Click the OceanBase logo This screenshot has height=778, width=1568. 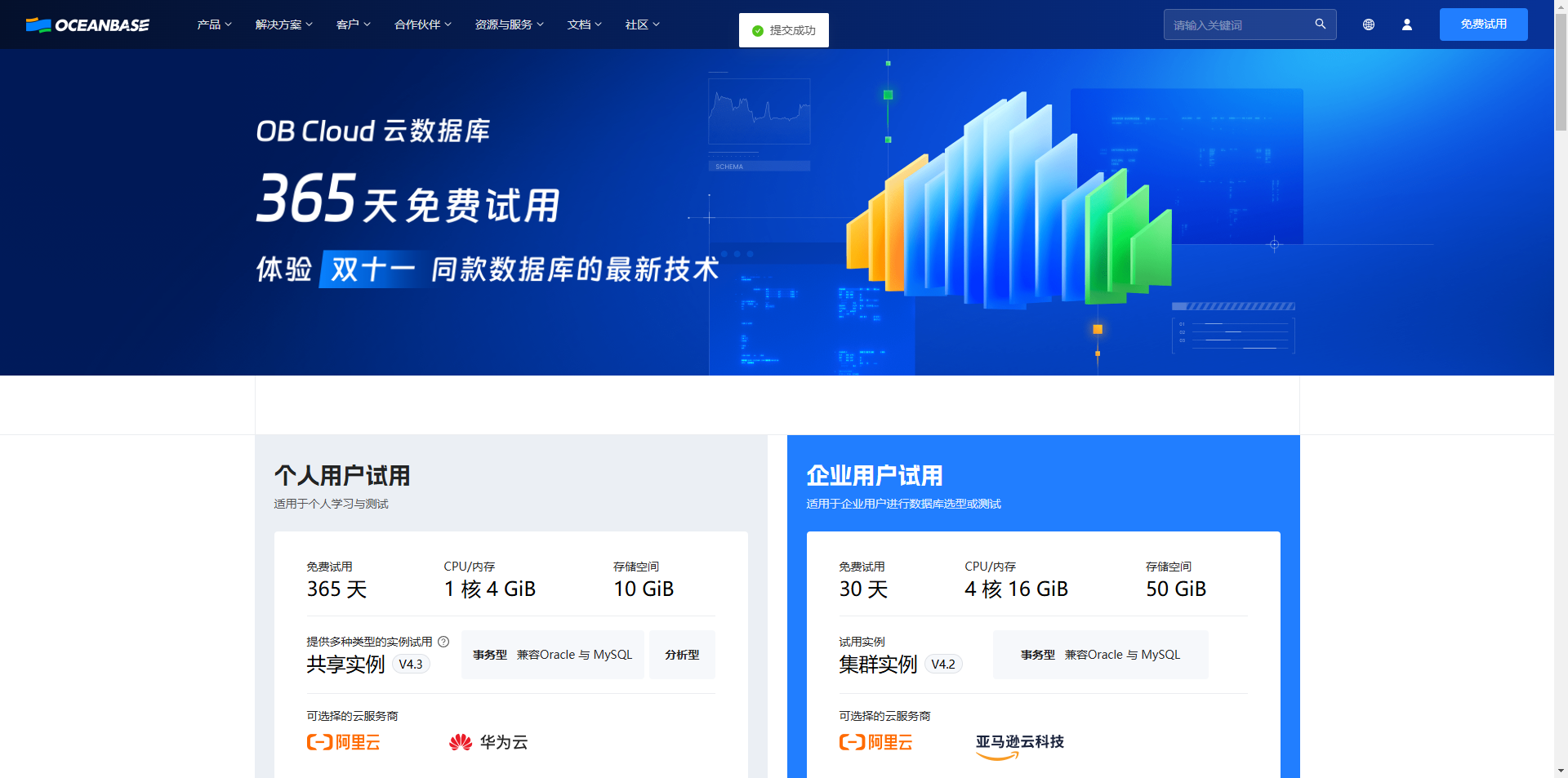pyautogui.click(x=87, y=24)
